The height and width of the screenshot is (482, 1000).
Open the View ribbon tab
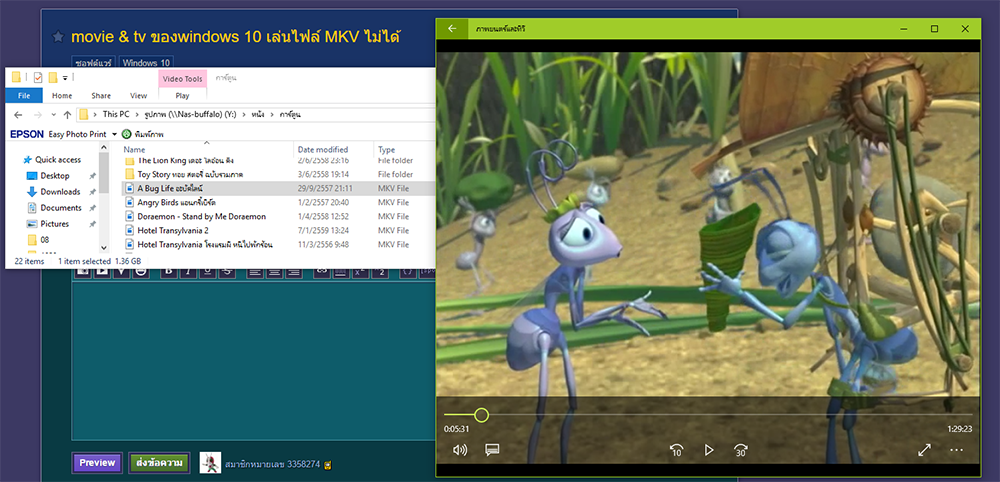pyautogui.click(x=138, y=96)
